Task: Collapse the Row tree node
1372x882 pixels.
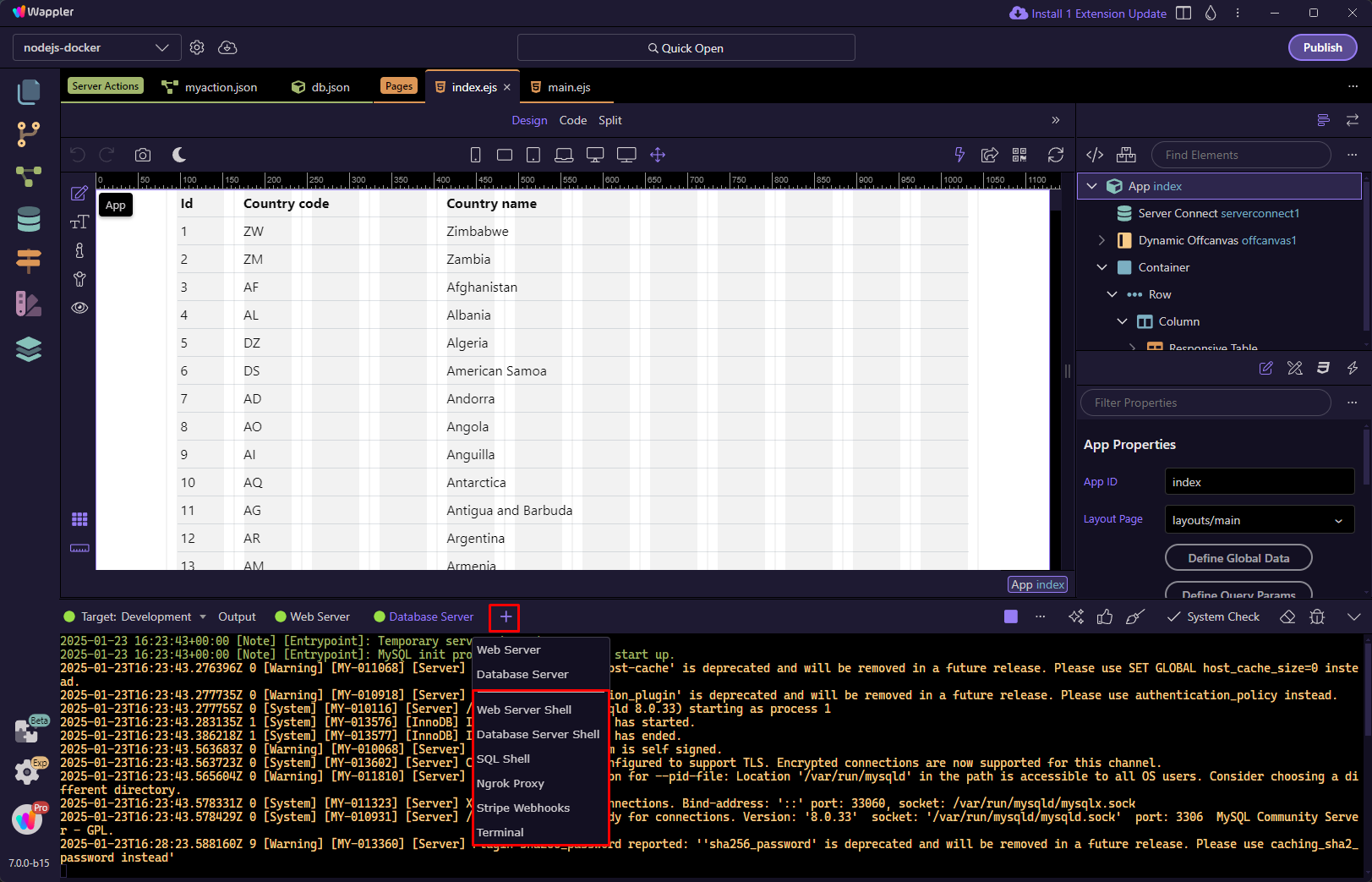Action: [x=1112, y=294]
